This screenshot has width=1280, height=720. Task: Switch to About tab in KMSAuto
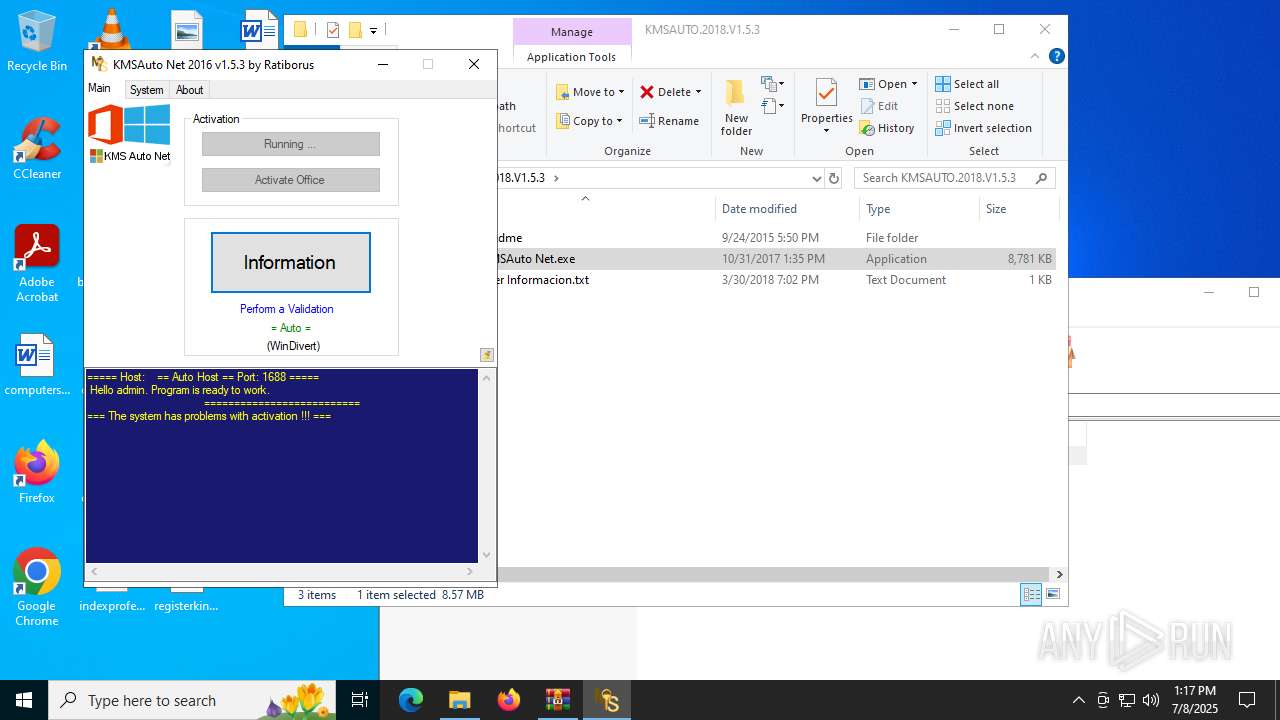[190, 90]
